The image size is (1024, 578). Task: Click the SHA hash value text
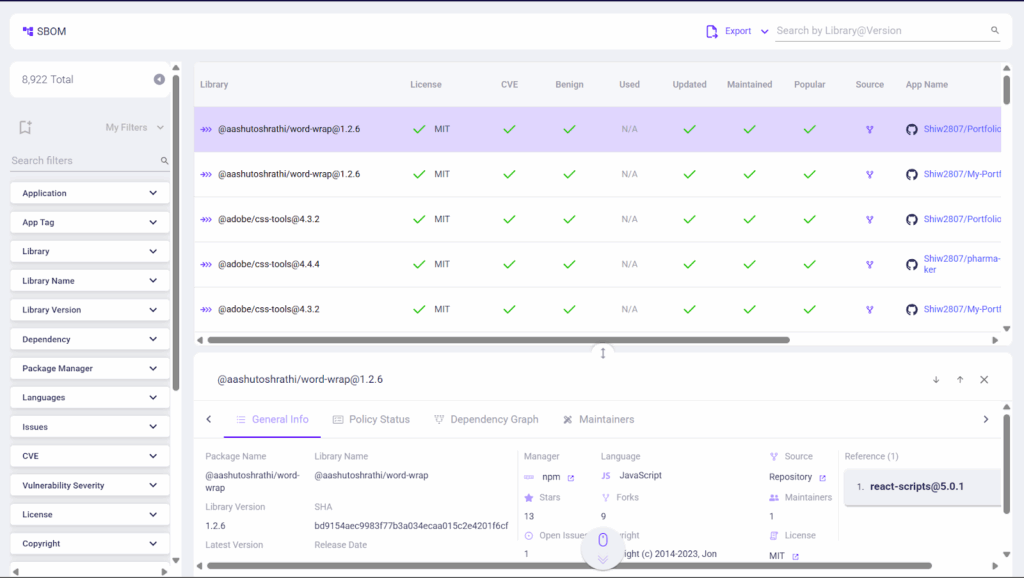[x=411, y=526]
